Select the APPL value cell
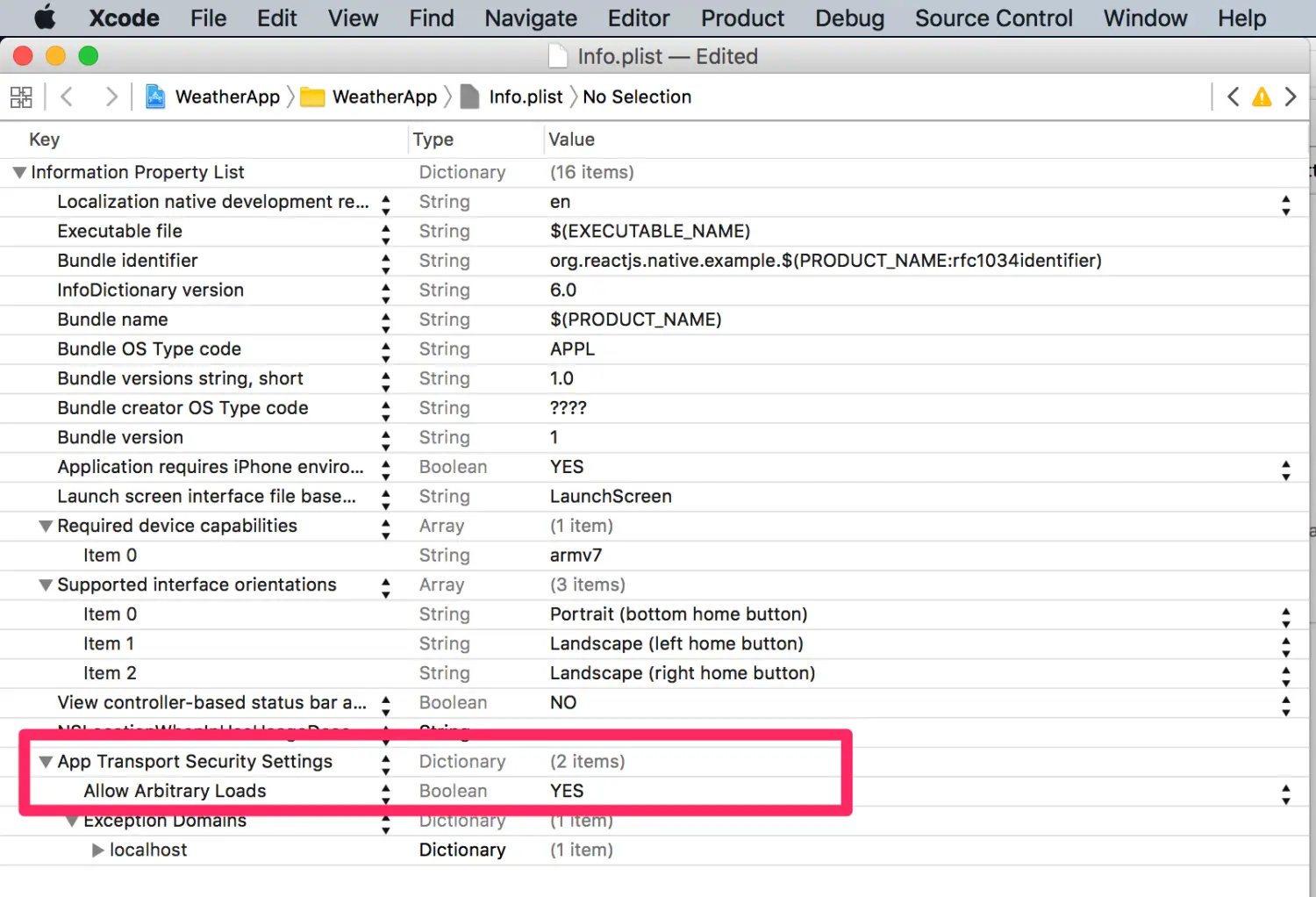 [572, 349]
